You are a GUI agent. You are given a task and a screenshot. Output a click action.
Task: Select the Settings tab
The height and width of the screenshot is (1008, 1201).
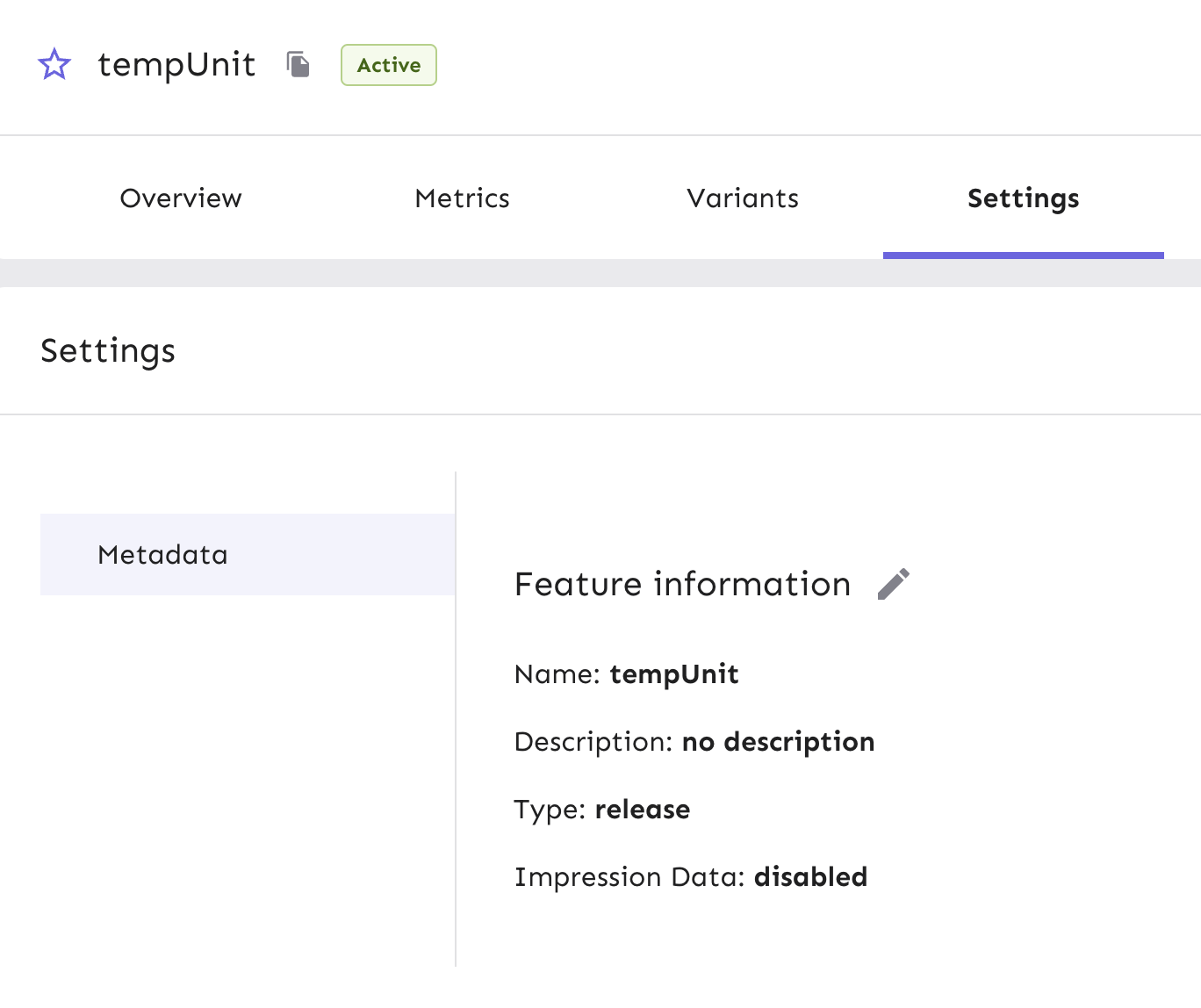coord(1022,198)
